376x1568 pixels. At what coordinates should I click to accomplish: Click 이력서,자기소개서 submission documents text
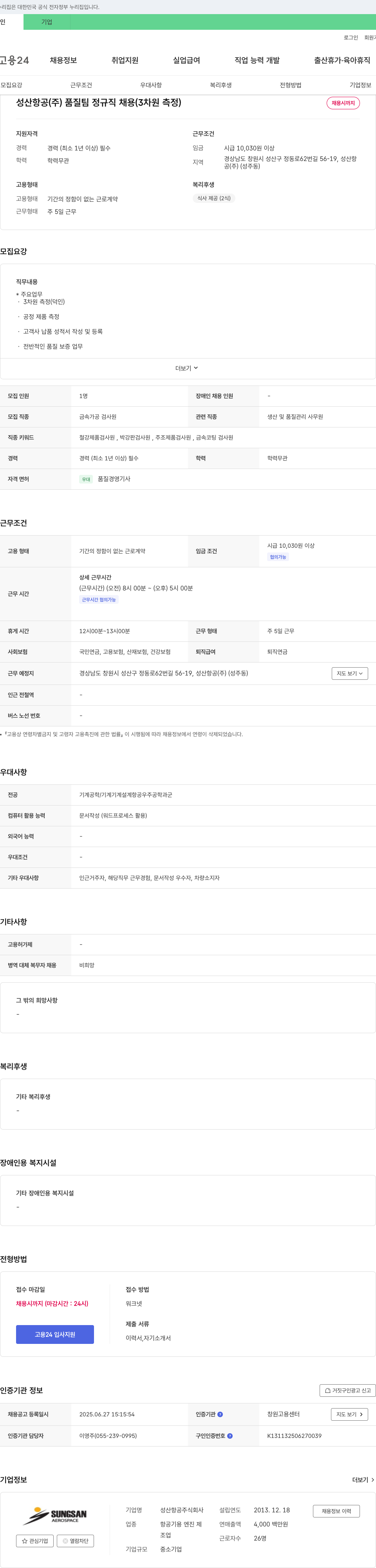(148, 1338)
